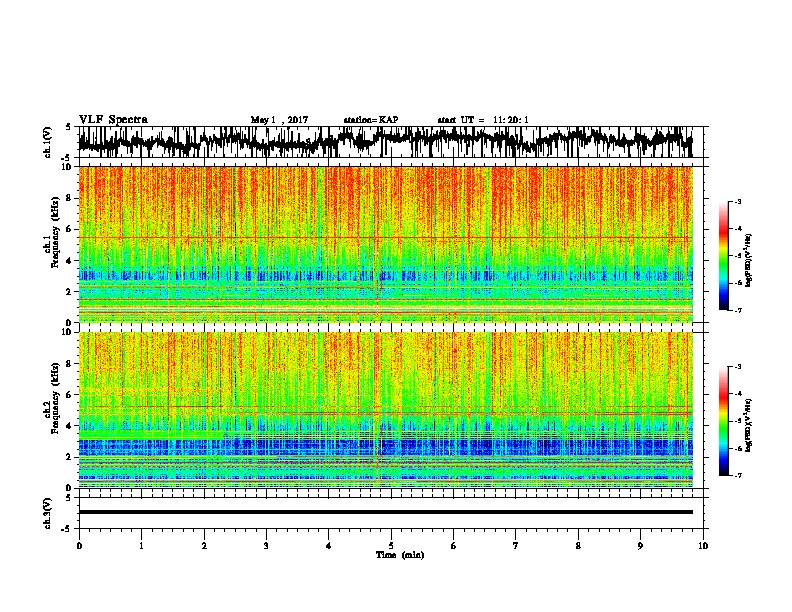The width and height of the screenshot is (792, 612).
Task: Click the -7 label on the ch.2 color scale
Action: coord(737,475)
